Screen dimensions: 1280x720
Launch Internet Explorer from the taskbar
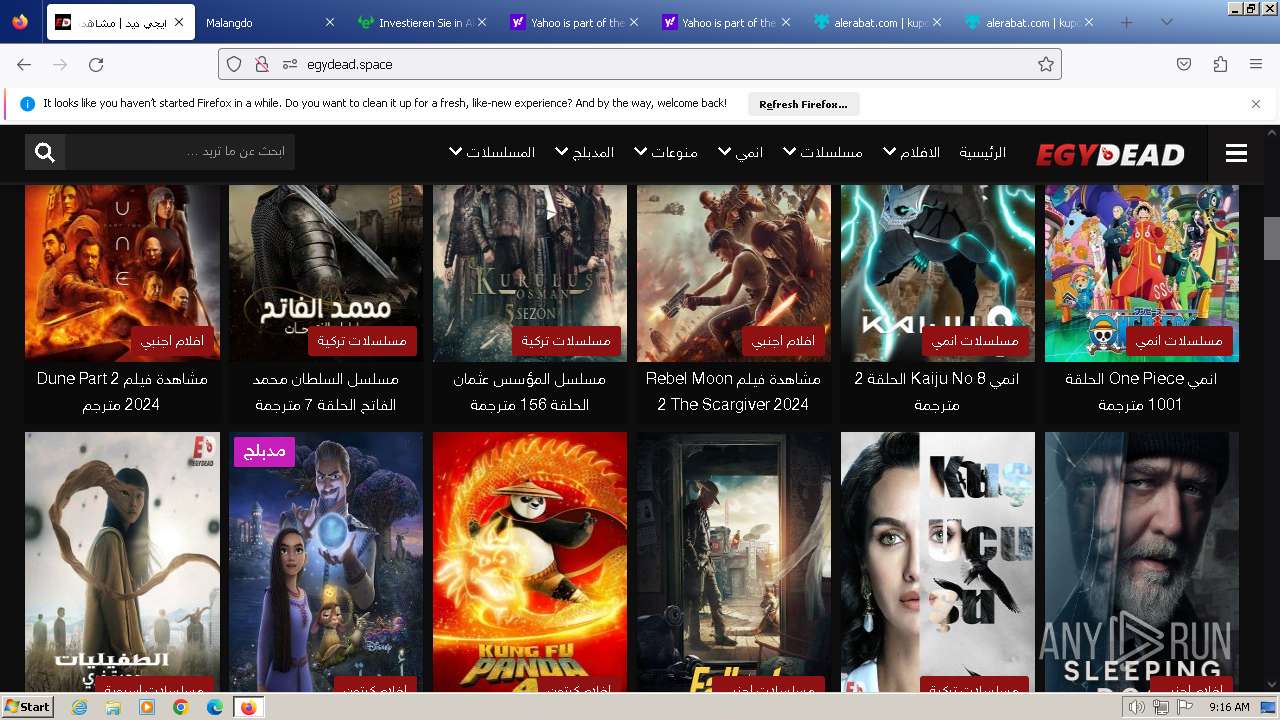pos(80,707)
